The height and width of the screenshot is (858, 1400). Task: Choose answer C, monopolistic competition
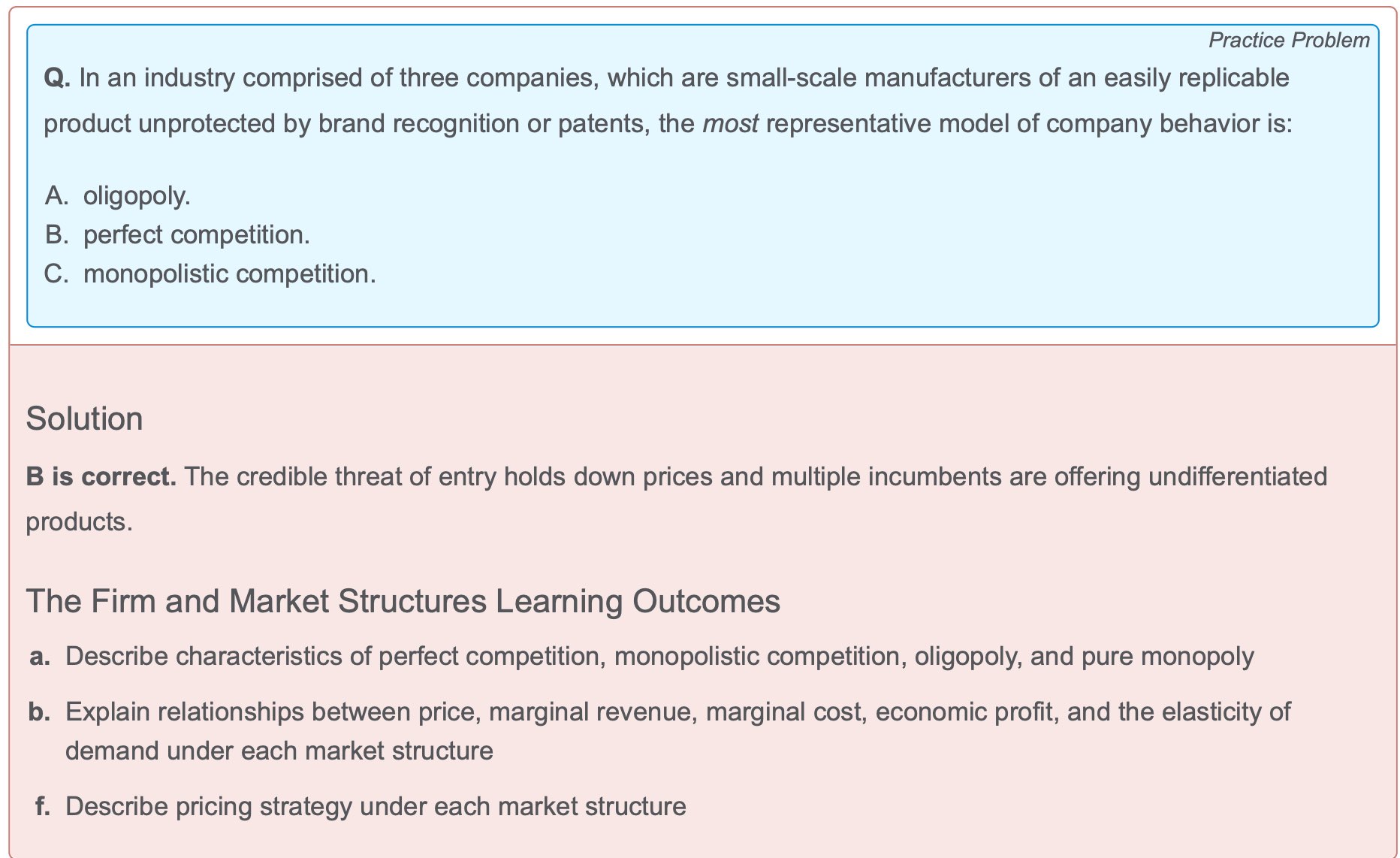pos(228,273)
